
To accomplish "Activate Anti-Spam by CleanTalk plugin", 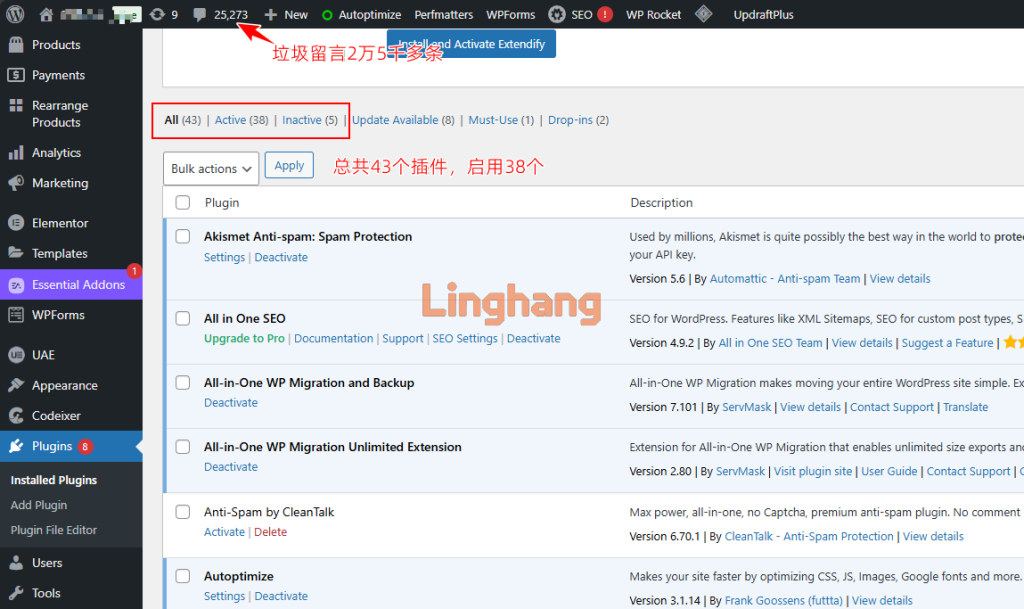I will (x=224, y=532).
